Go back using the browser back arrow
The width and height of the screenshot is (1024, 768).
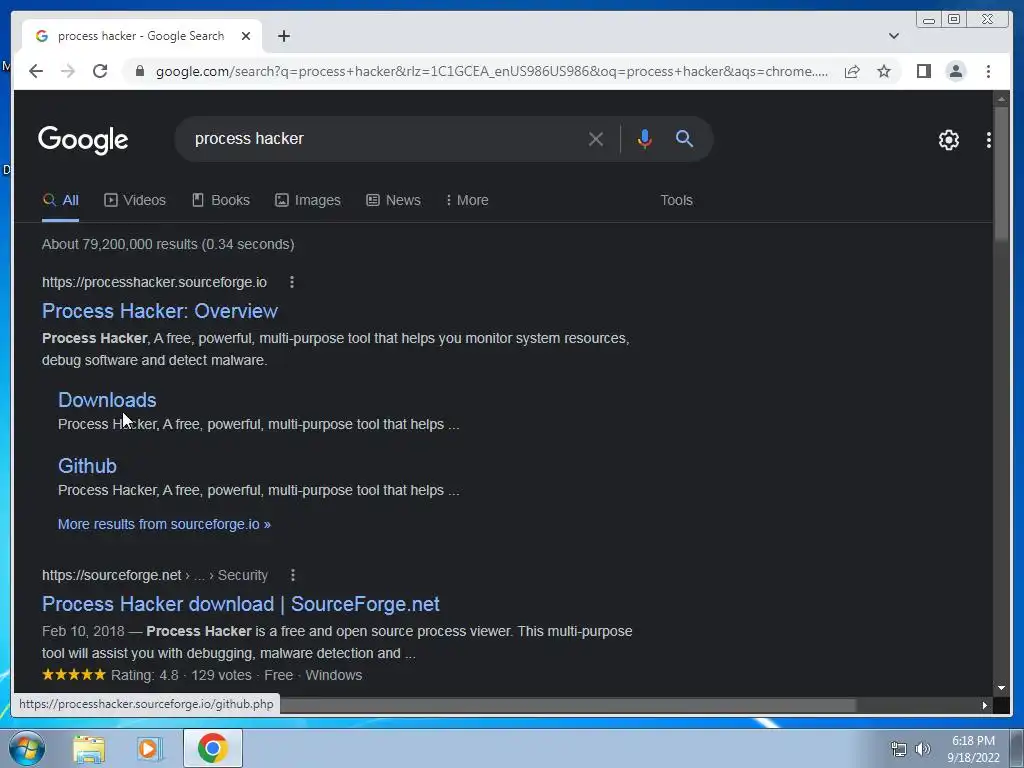click(x=36, y=71)
